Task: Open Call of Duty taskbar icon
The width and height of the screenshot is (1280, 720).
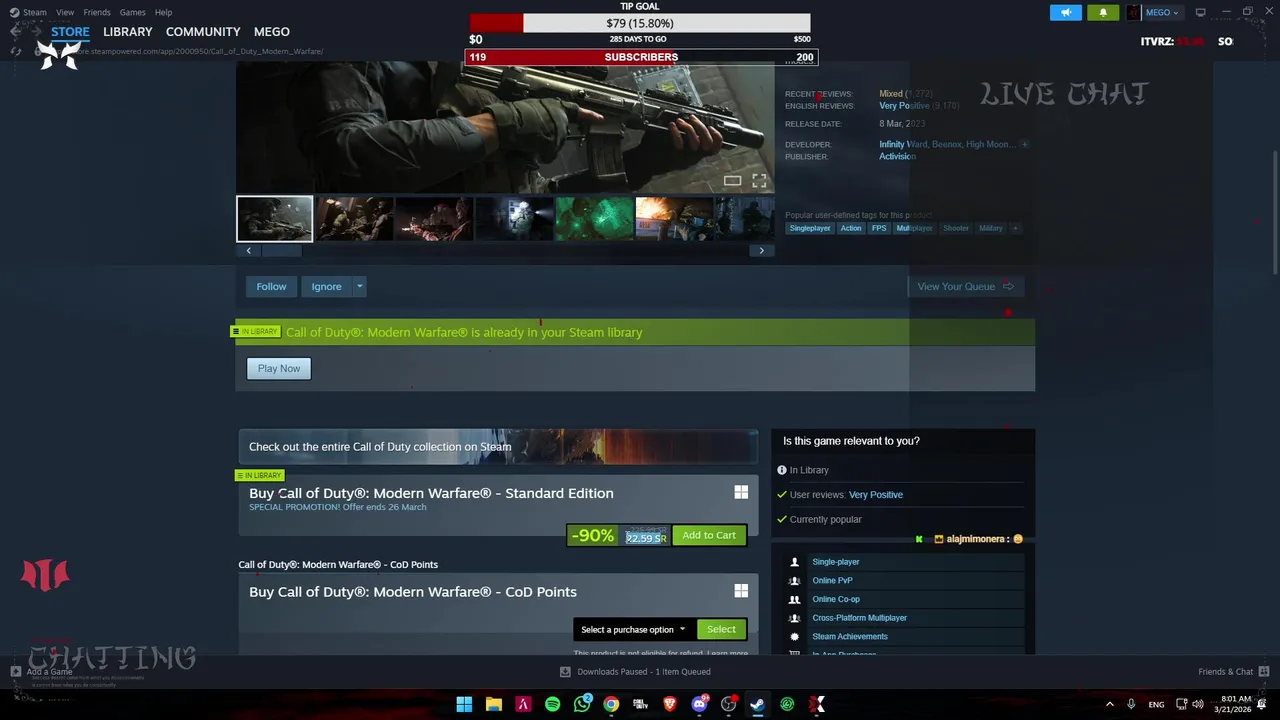Action: pyautogui.click(x=640, y=704)
